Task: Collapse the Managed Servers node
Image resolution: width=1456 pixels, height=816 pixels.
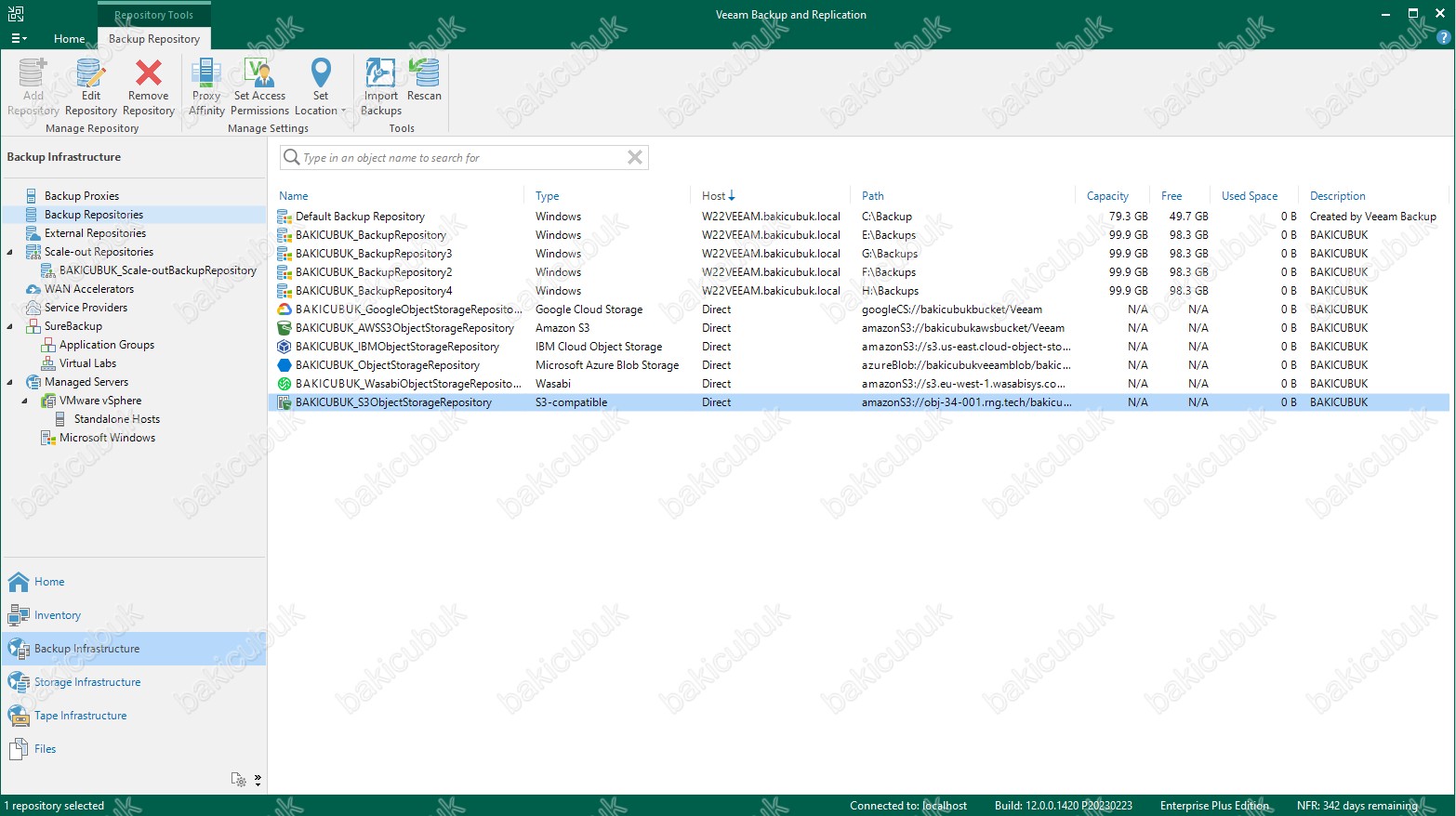Action: (10, 382)
